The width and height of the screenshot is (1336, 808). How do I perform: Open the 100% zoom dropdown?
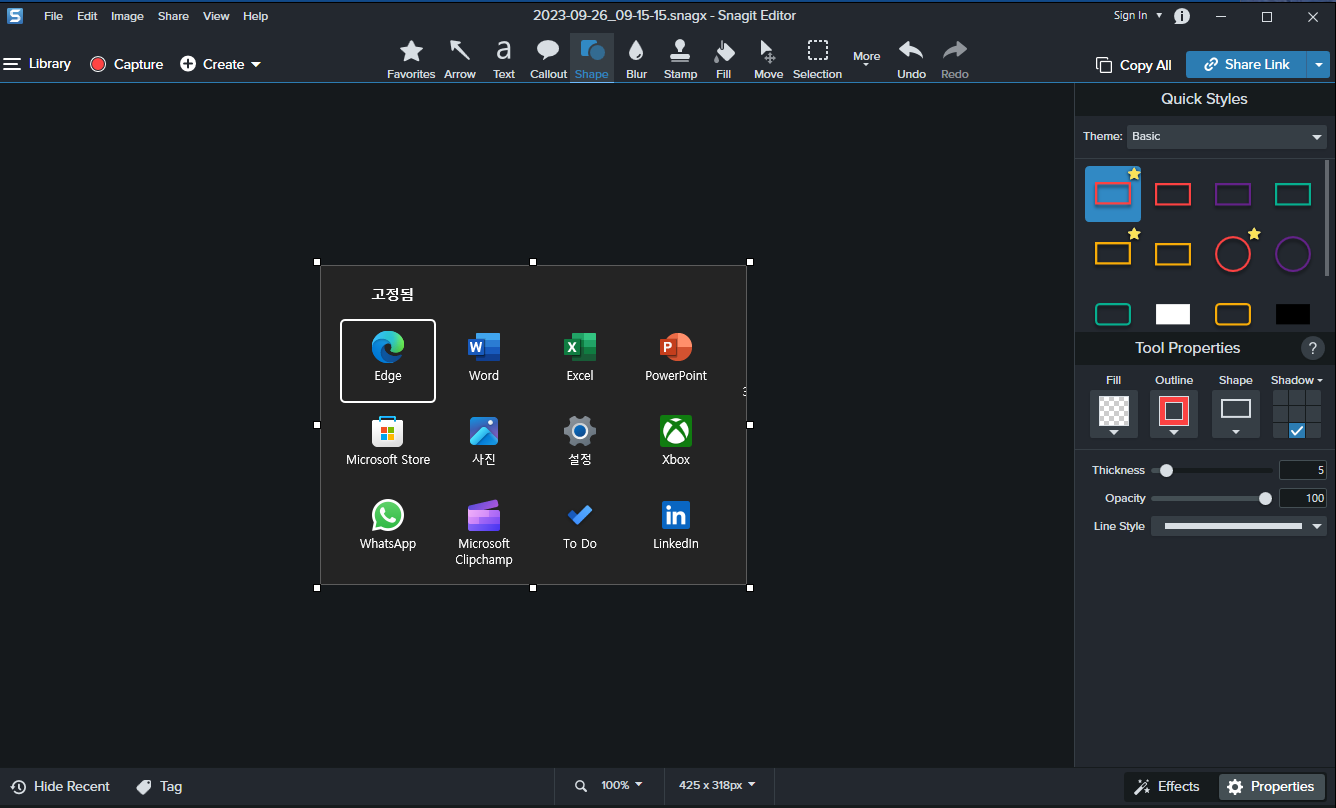pyautogui.click(x=622, y=786)
